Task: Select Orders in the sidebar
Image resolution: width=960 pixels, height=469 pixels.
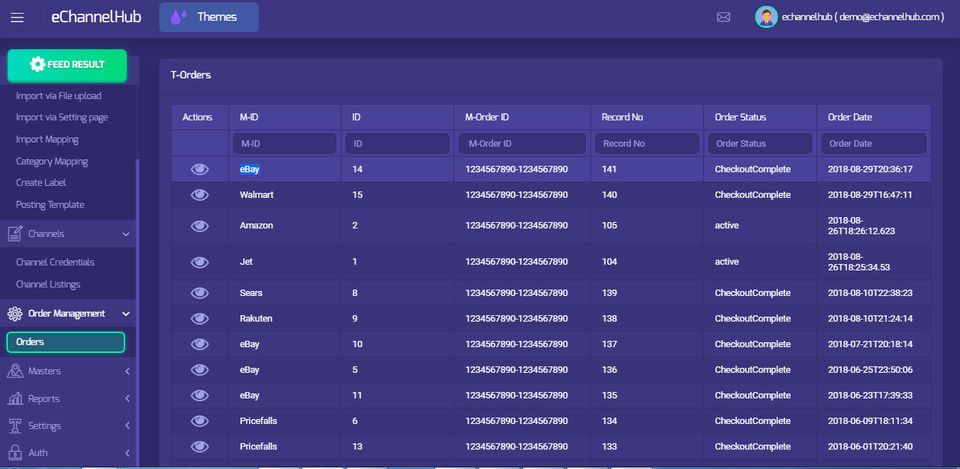Action: [x=66, y=342]
